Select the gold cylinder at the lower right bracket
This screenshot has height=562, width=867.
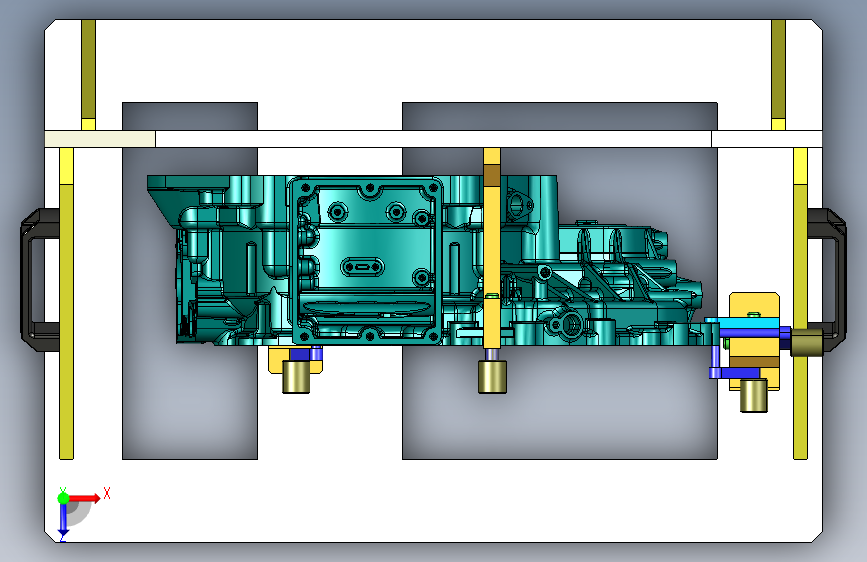click(754, 396)
